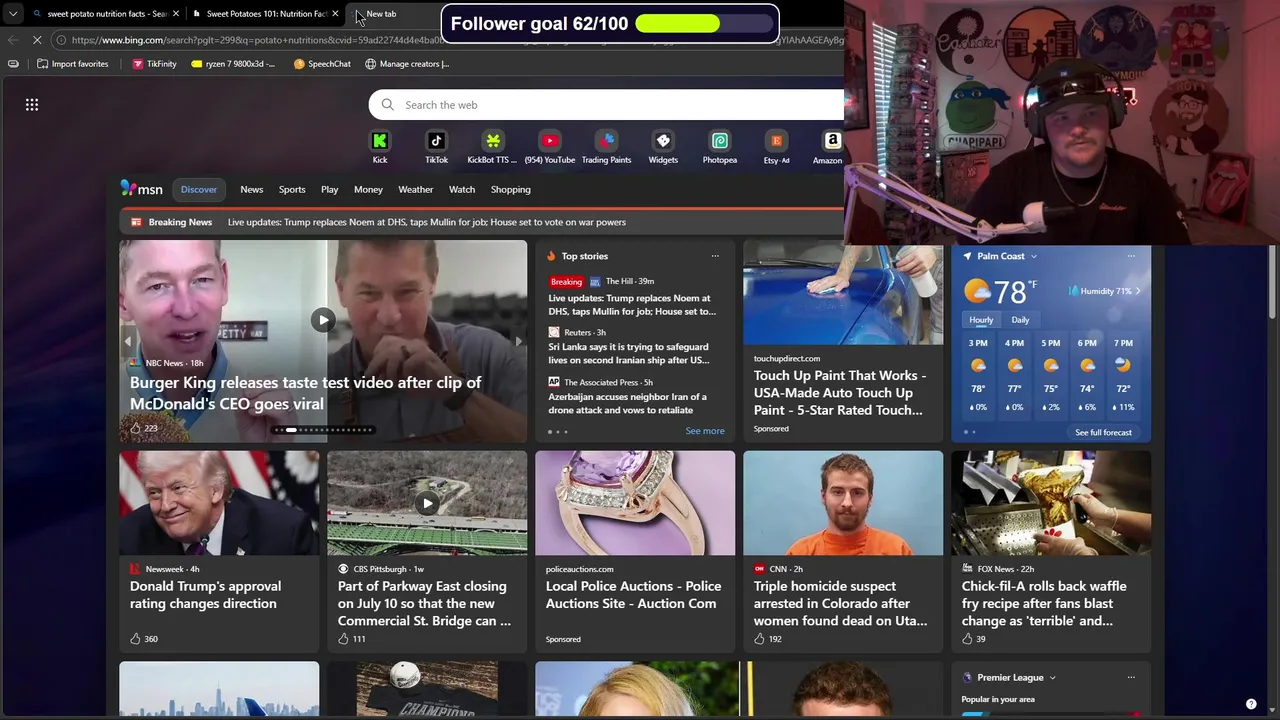Screen dimensions: 1280x720
Task: Open the TikFinity bookmark
Action: click(x=154, y=64)
